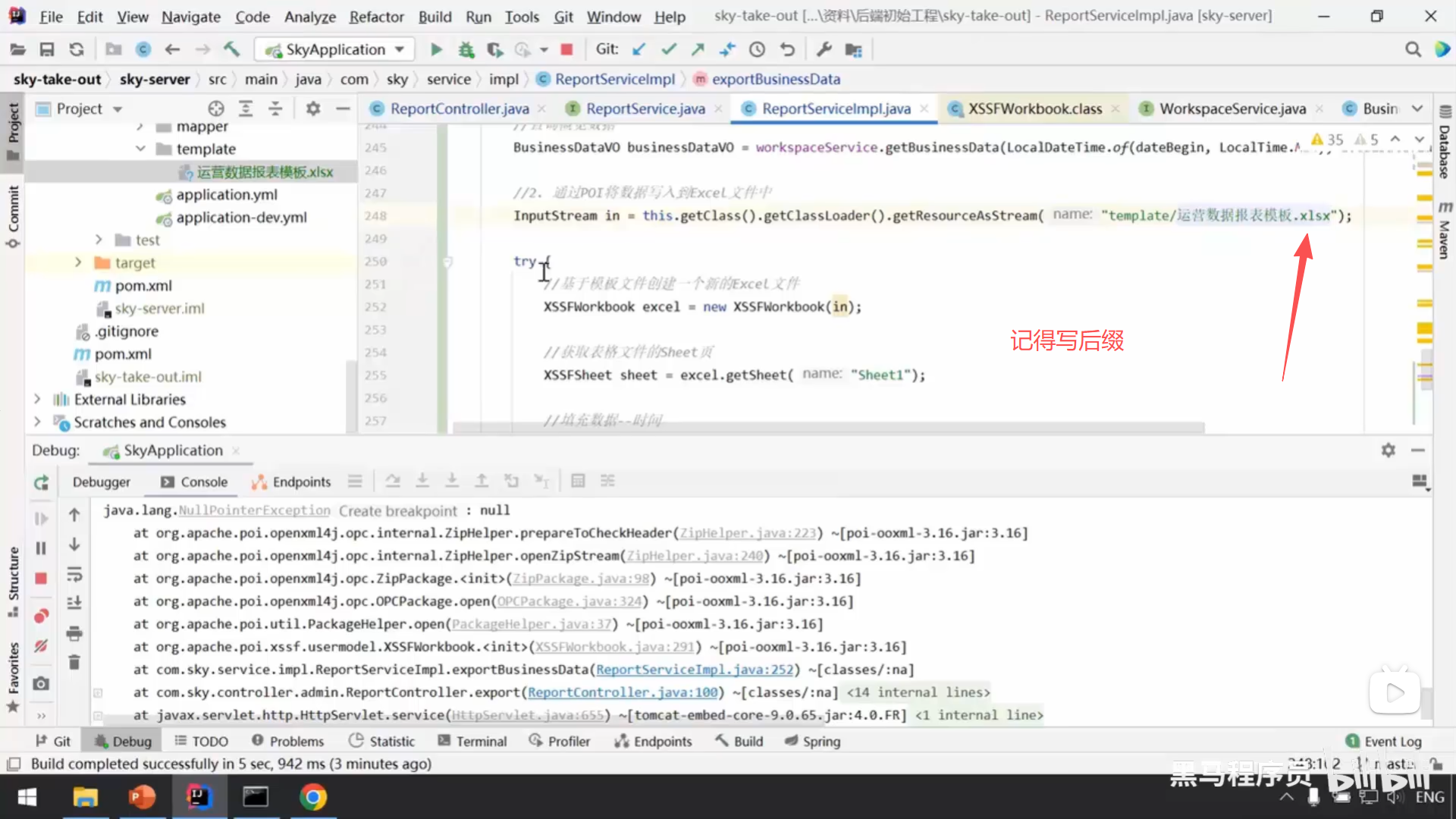The width and height of the screenshot is (1456, 819).
Task: Expand the External Libraries tree node
Action: [37, 399]
